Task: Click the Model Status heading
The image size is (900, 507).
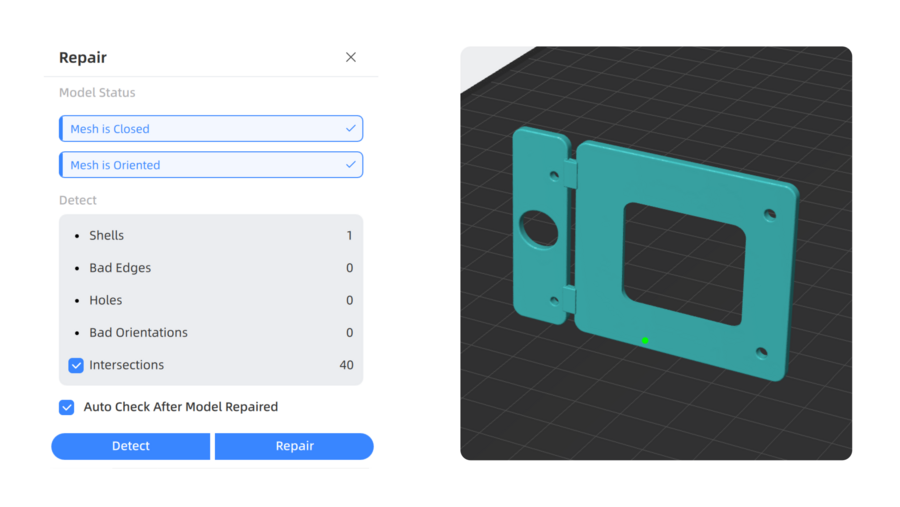Action: [97, 92]
